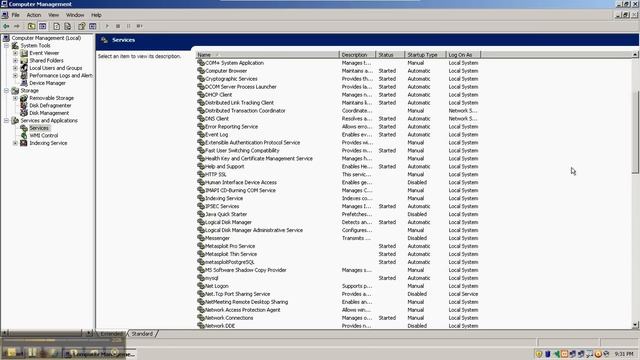640x360 pixels.
Task: Click the services list scroll up arrow
Action: coord(636,54)
